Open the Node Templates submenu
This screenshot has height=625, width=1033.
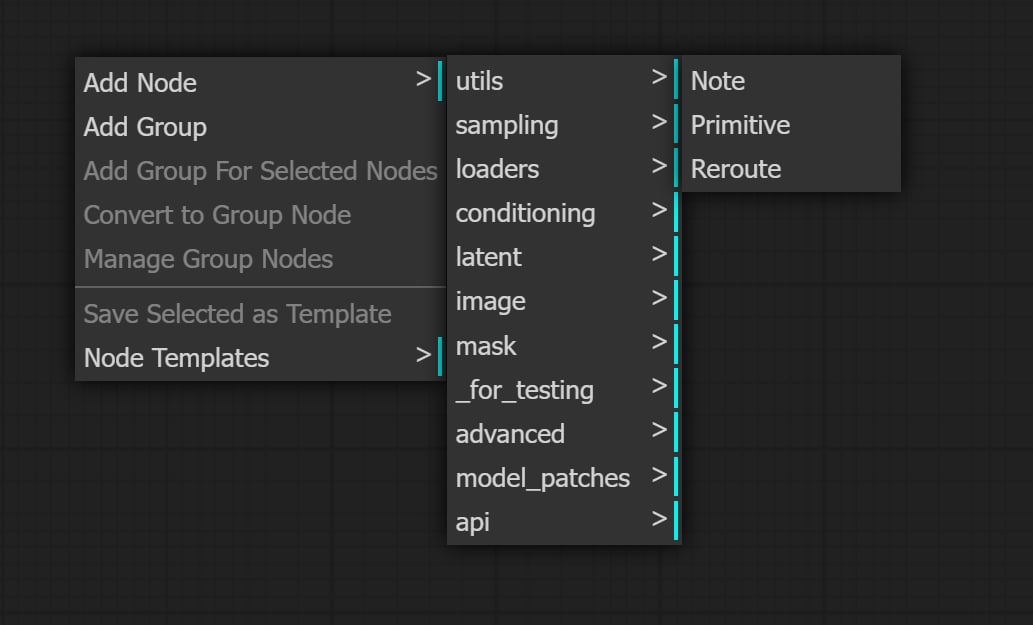point(261,358)
